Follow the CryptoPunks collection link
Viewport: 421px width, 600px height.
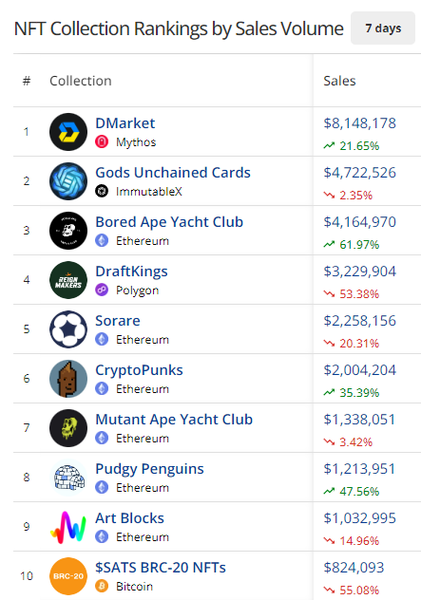click(139, 370)
